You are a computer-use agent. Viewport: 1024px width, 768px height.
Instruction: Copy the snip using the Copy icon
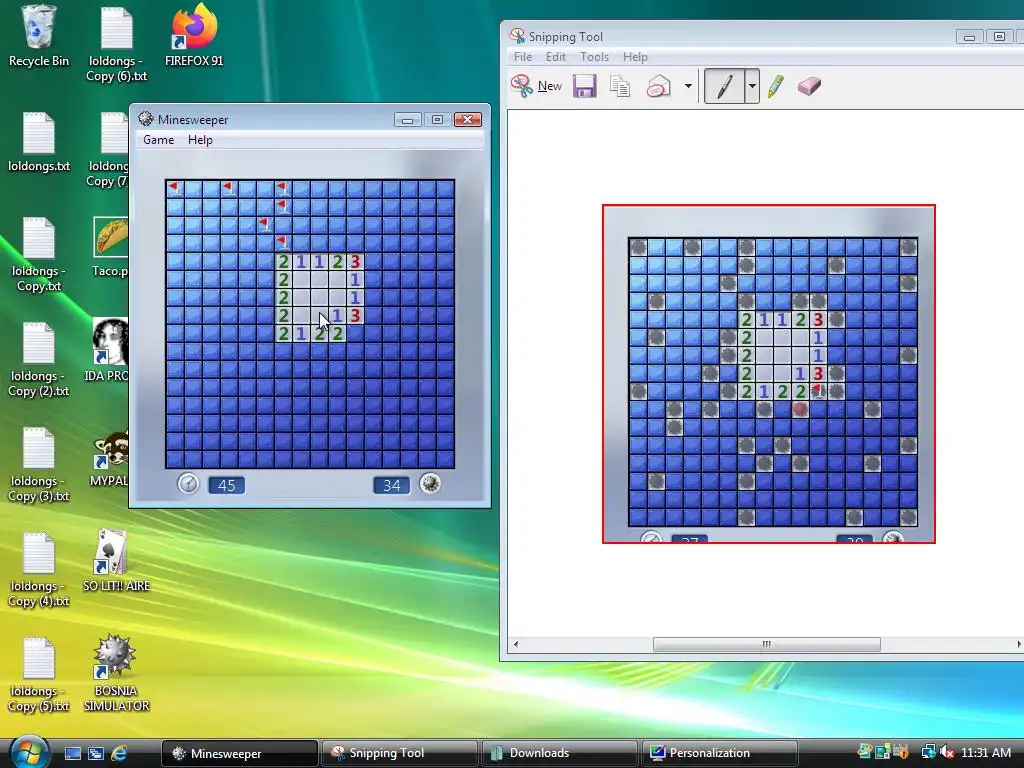tap(620, 86)
